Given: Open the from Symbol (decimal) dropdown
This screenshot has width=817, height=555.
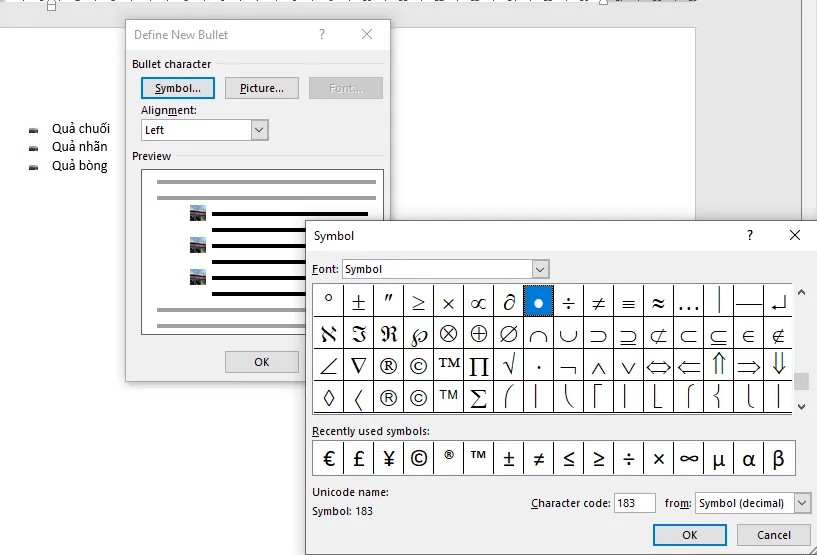Looking at the screenshot, I should 802,503.
